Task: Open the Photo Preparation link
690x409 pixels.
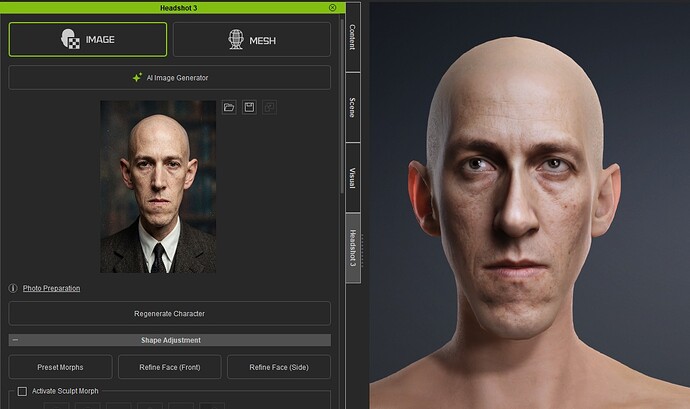Action: click(51, 288)
